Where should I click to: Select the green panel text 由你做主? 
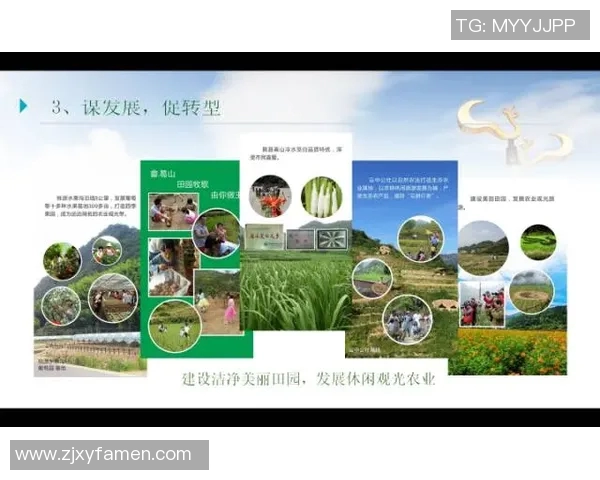(x=225, y=195)
